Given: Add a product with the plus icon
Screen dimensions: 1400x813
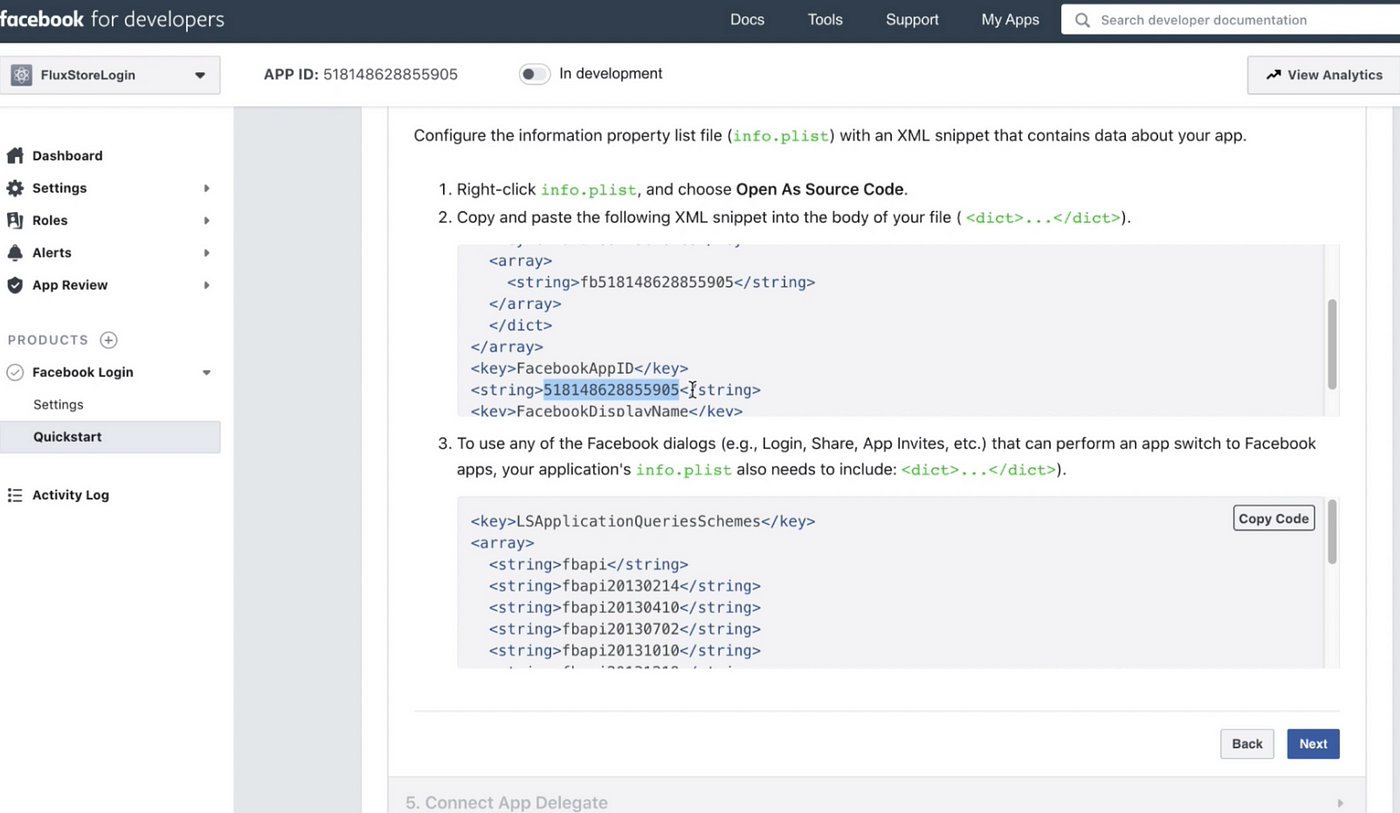Looking at the screenshot, I should point(109,340).
